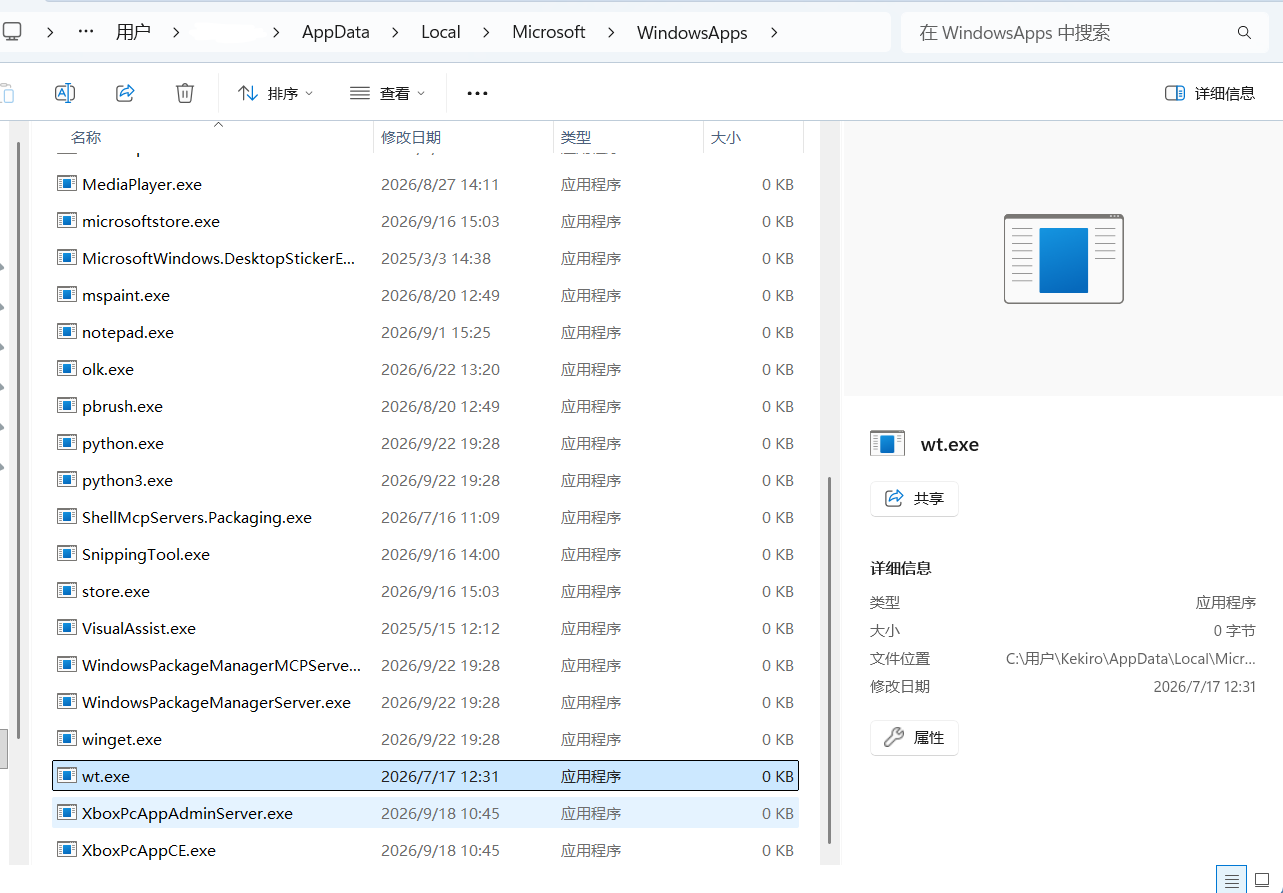The width and height of the screenshot is (1283, 893).
Task: Click the large wt.exe preview thumbnail
Action: [1063, 259]
